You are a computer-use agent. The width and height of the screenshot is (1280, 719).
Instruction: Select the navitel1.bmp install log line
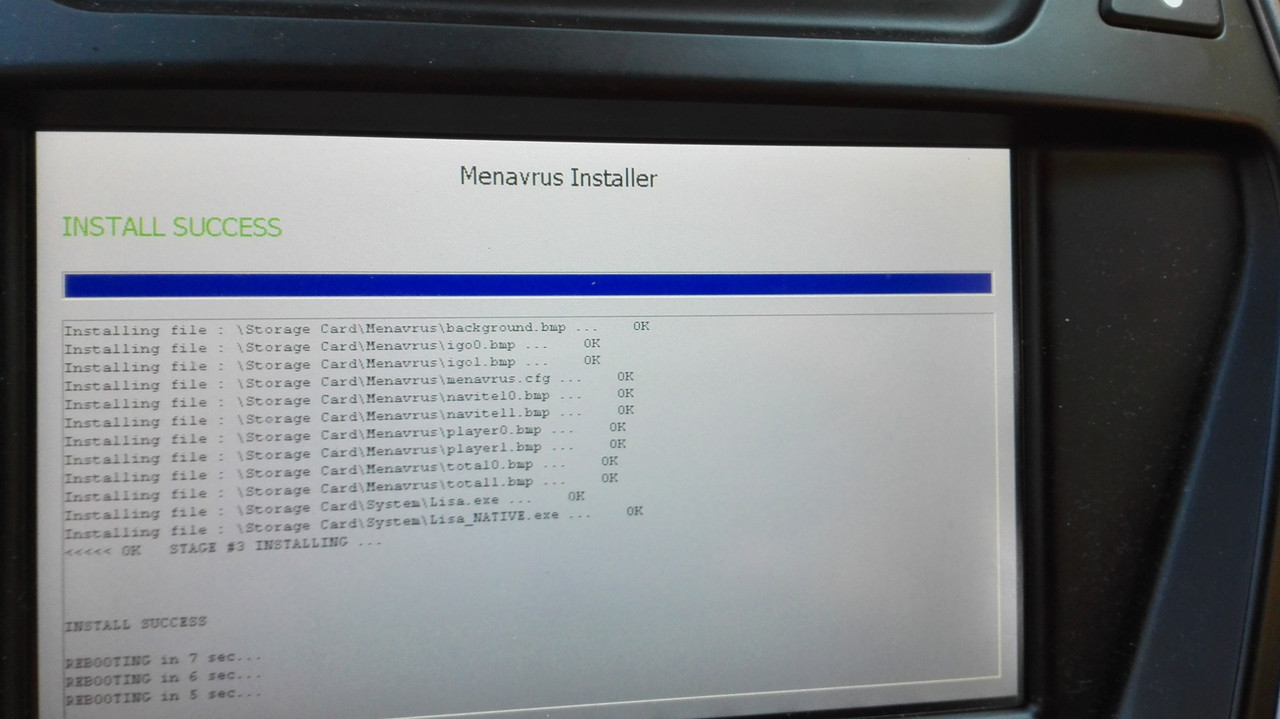(x=349, y=416)
